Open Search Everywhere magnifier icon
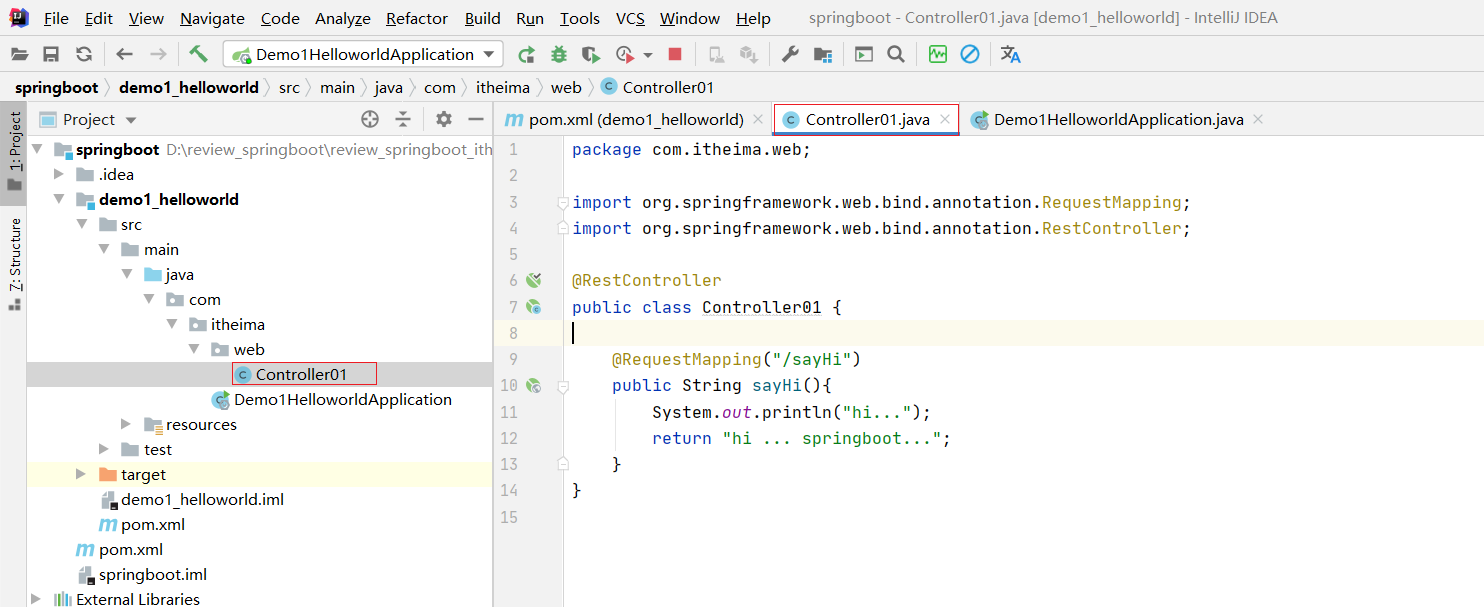Screen dimensions: 1484x607 tap(896, 54)
